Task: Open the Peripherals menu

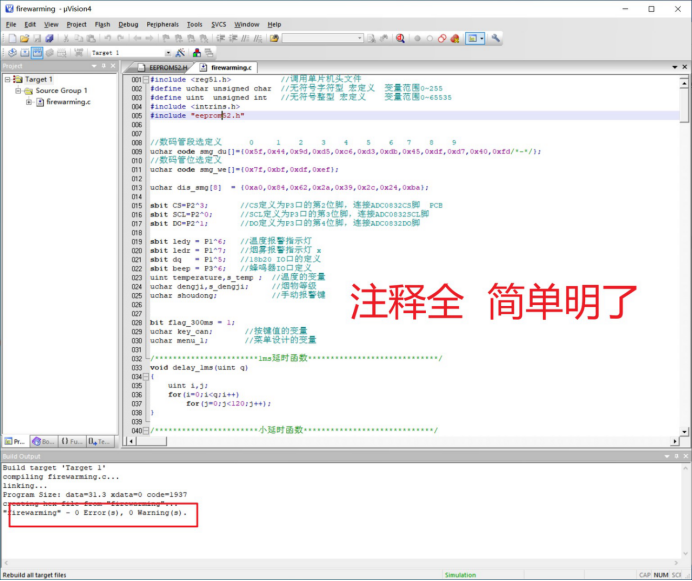Action: click(x=162, y=24)
